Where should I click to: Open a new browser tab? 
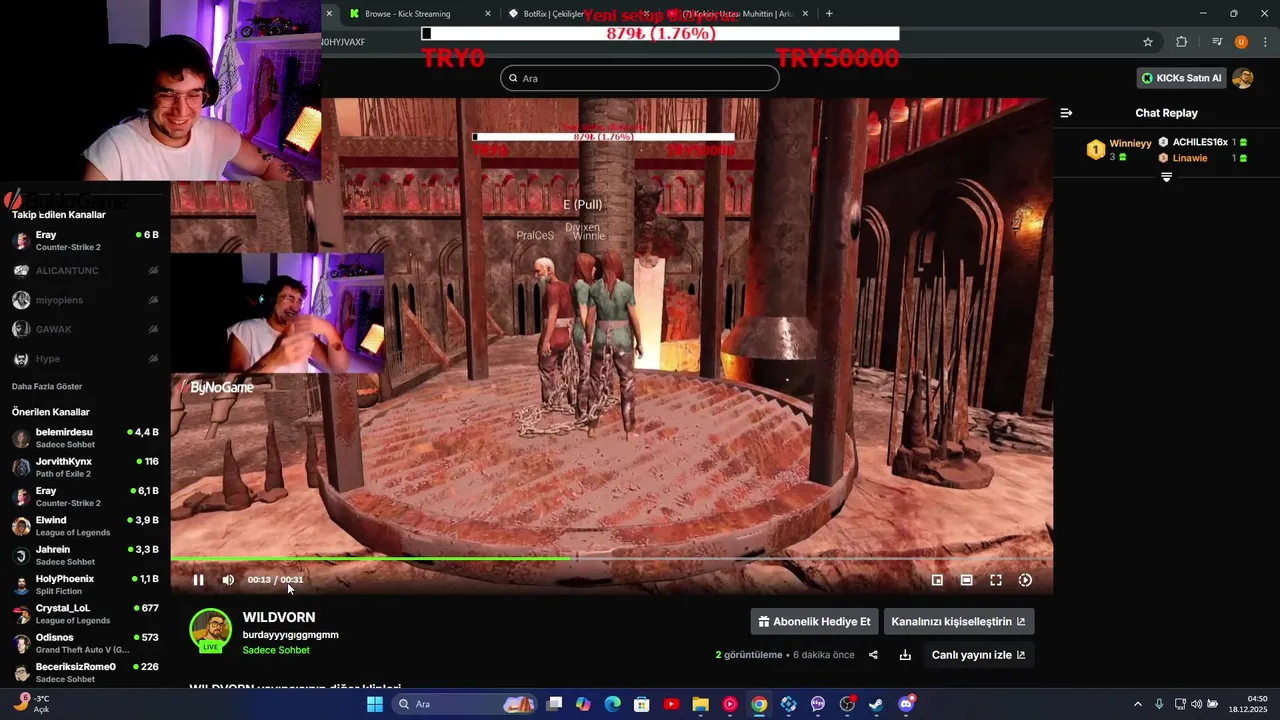[x=829, y=14]
